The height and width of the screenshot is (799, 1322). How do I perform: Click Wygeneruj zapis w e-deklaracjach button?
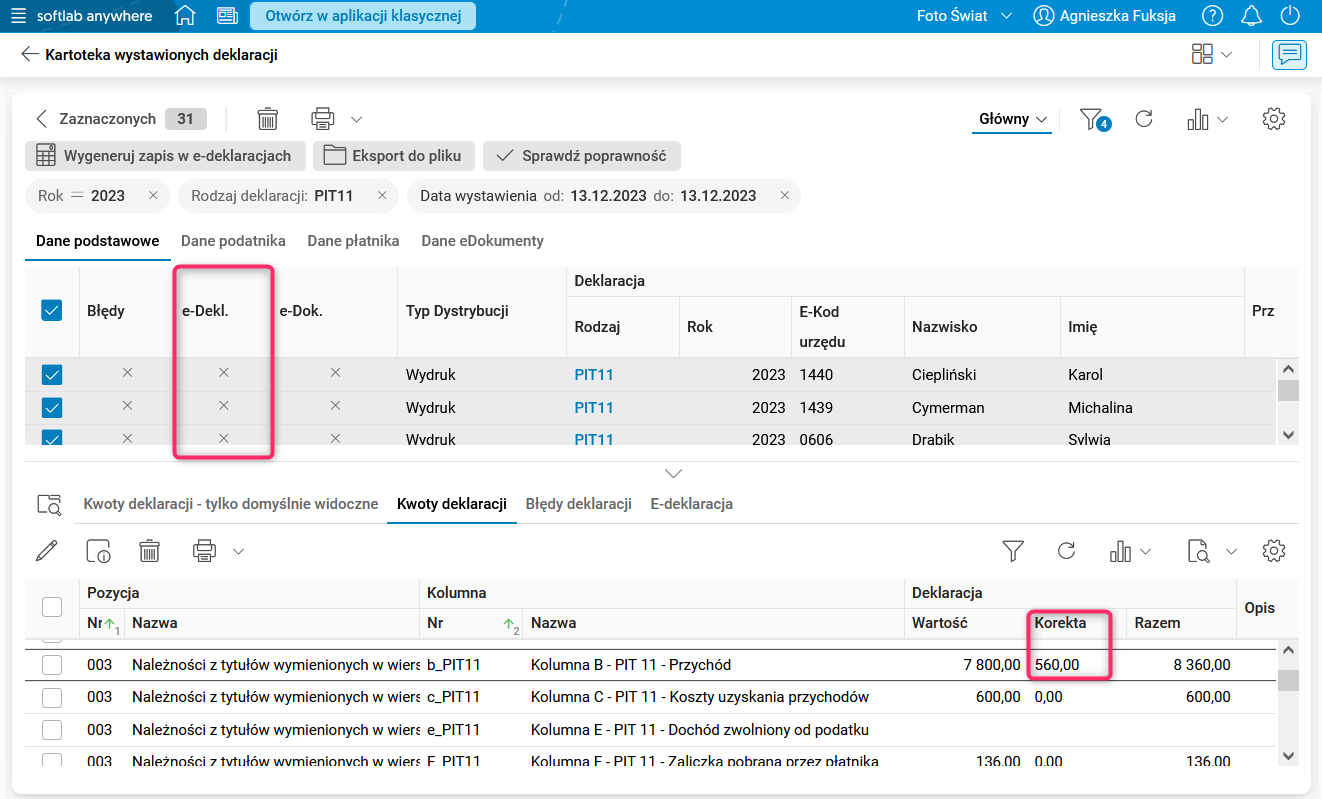pyautogui.click(x=164, y=156)
